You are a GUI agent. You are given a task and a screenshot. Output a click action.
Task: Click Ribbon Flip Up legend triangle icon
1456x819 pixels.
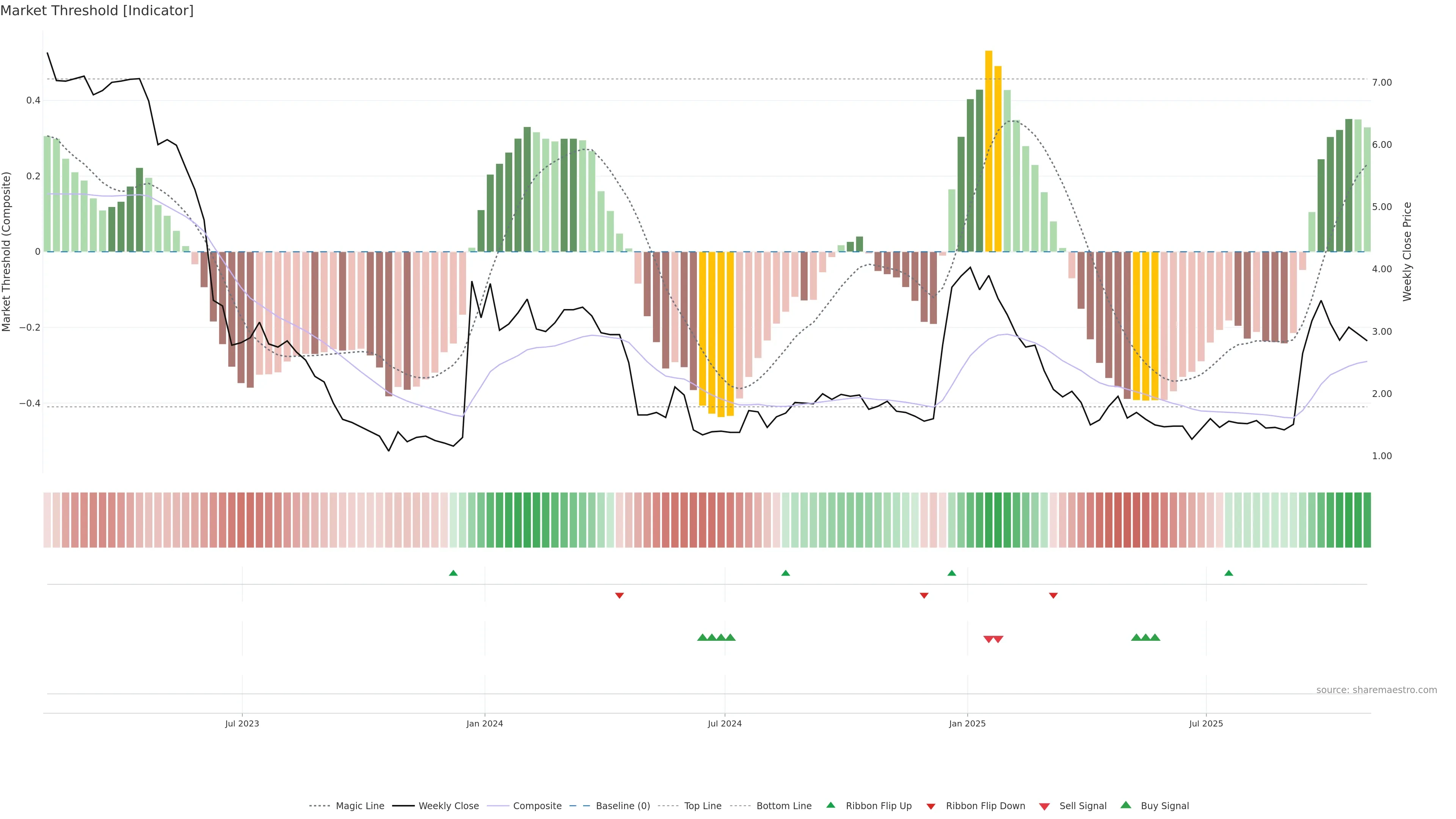[830, 805]
